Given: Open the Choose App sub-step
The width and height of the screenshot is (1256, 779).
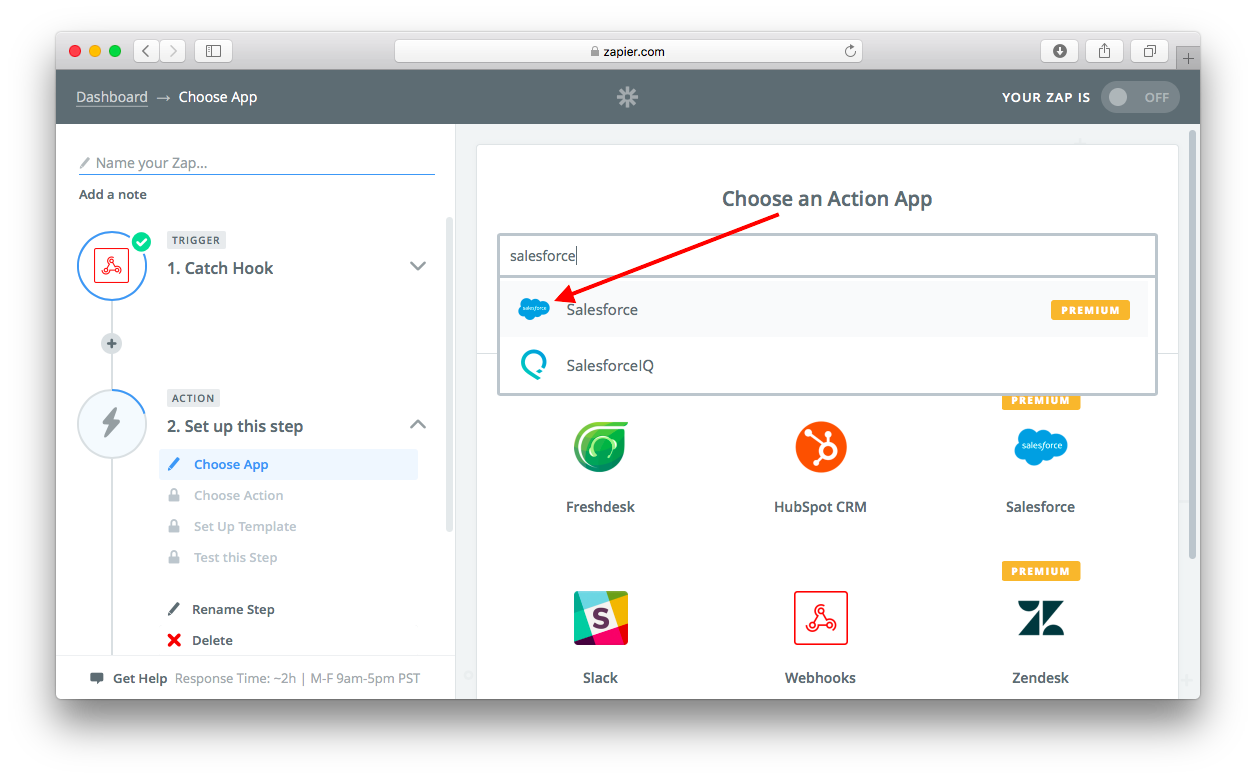Looking at the screenshot, I should [288, 464].
